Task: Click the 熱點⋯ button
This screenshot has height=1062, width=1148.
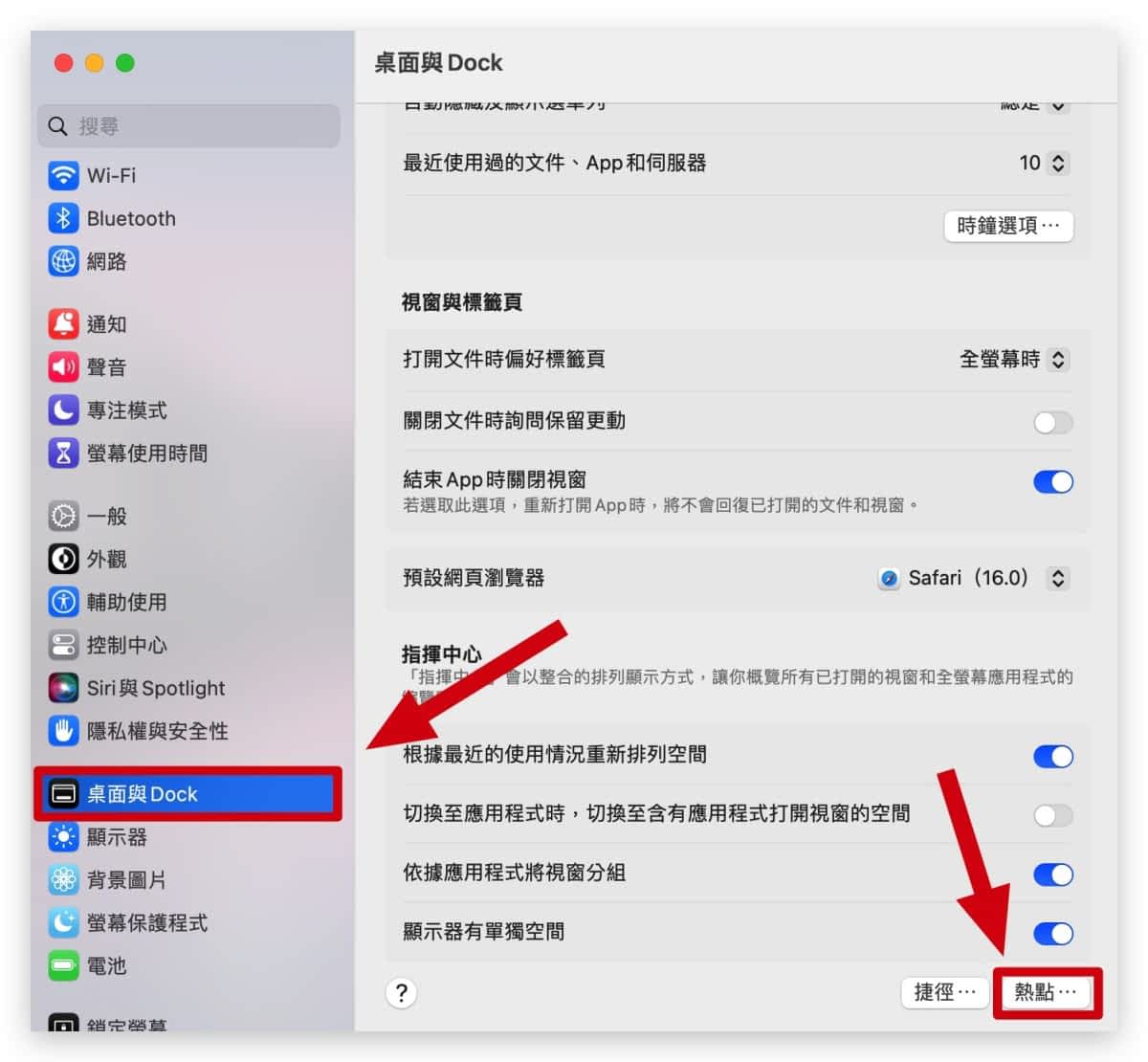Action: coord(1046,992)
